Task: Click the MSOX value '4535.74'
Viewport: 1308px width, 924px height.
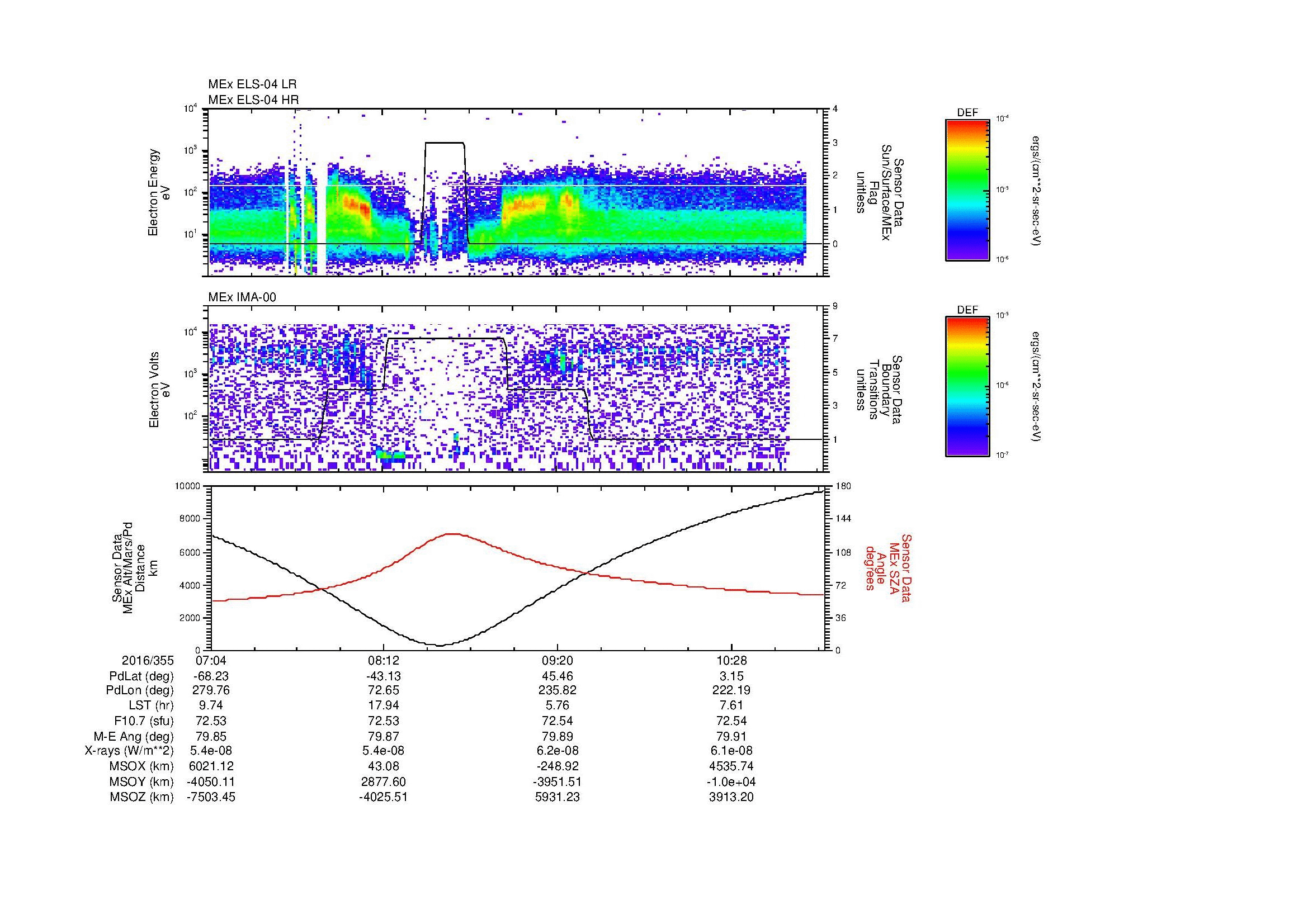Action: pos(731,766)
